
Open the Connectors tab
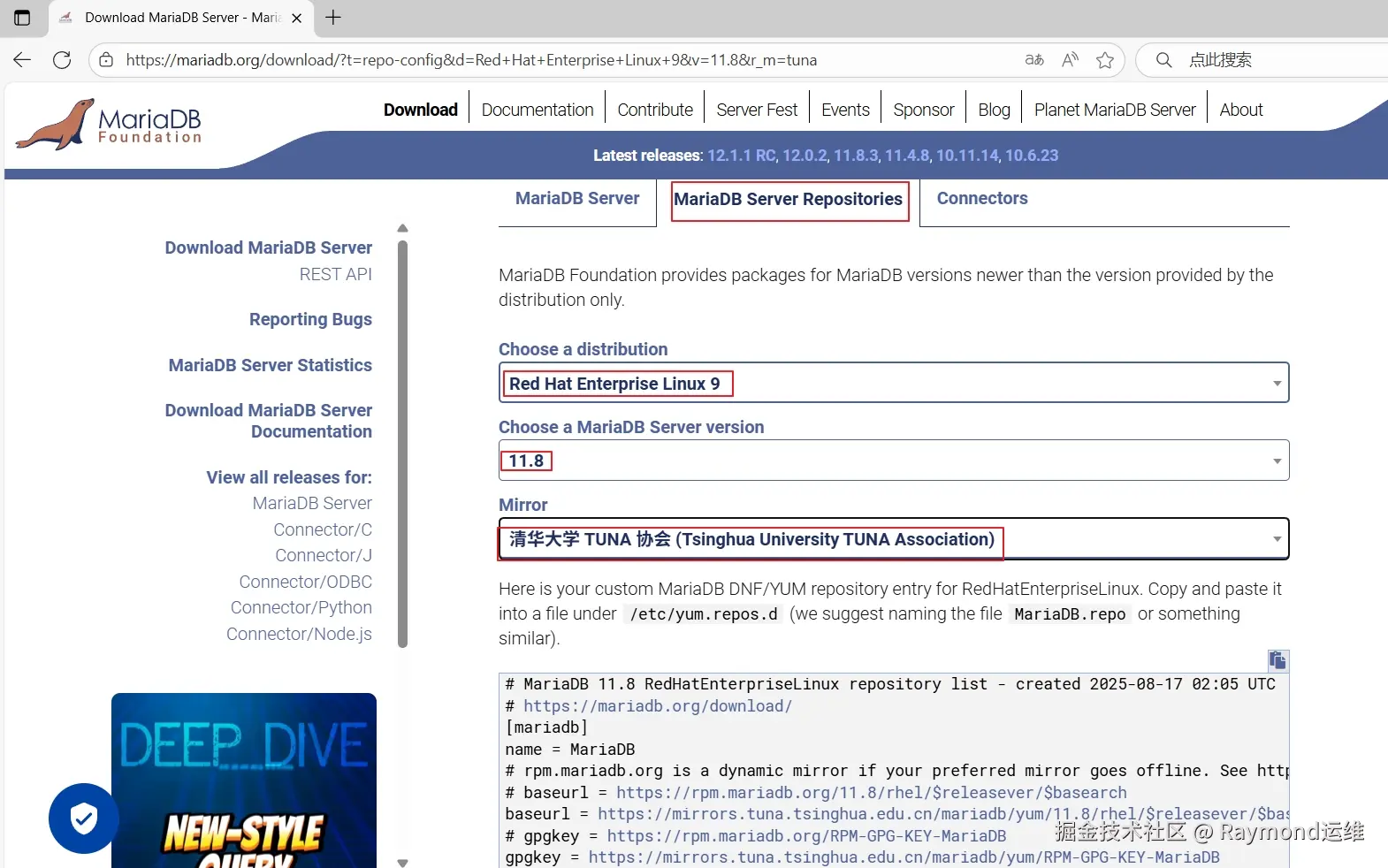point(982,199)
